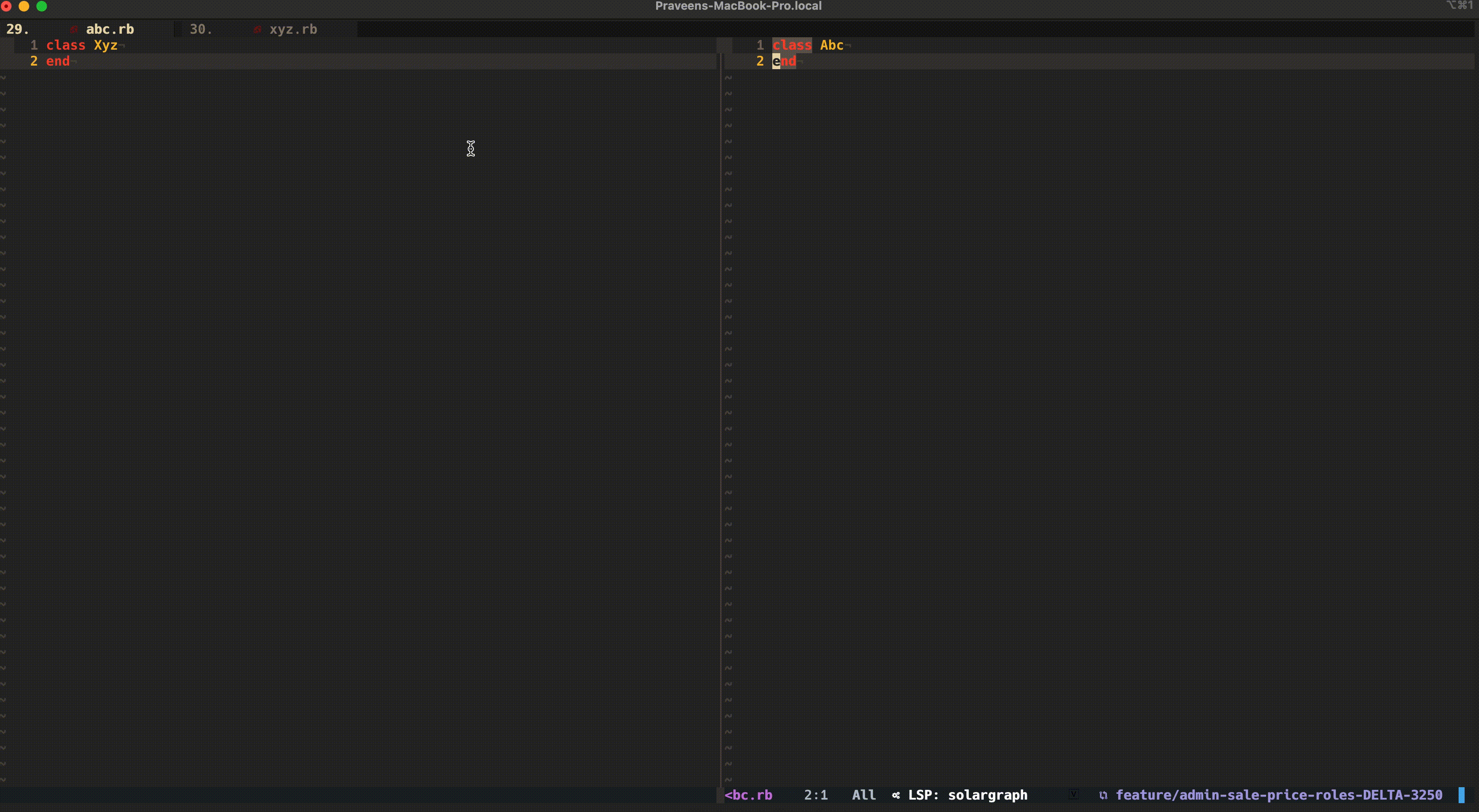Click line number 1 in left pane
The width and height of the screenshot is (1479, 812).
pos(34,45)
